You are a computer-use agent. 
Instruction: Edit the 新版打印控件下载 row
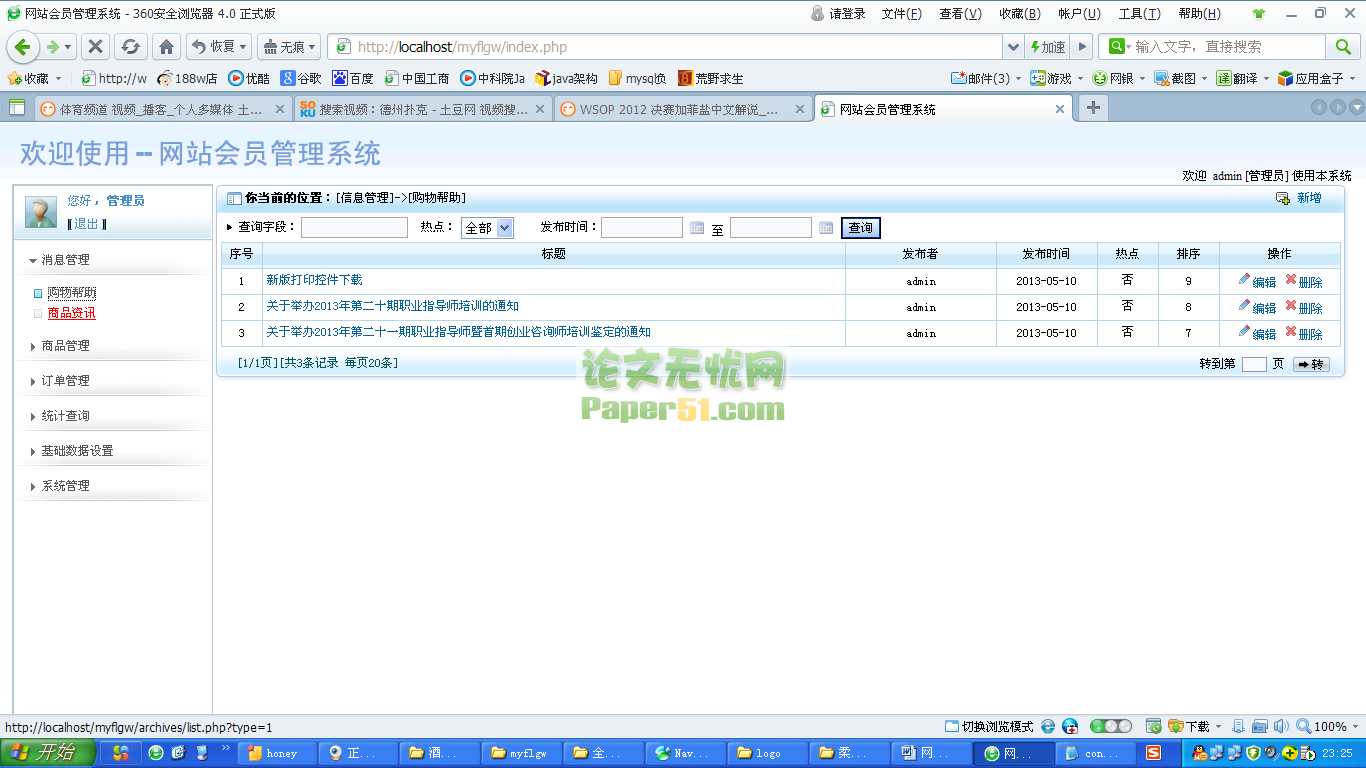(x=1257, y=281)
